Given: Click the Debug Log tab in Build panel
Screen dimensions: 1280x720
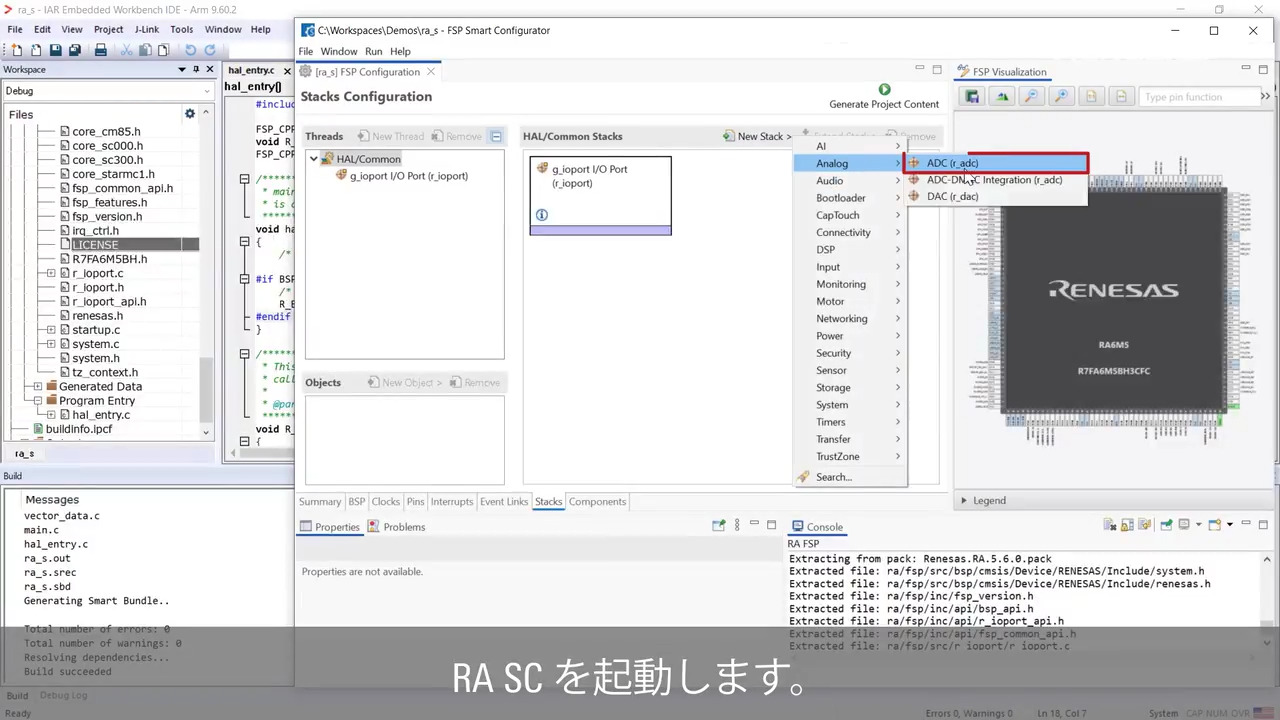Looking at the screenshot, I should [63, 695].
